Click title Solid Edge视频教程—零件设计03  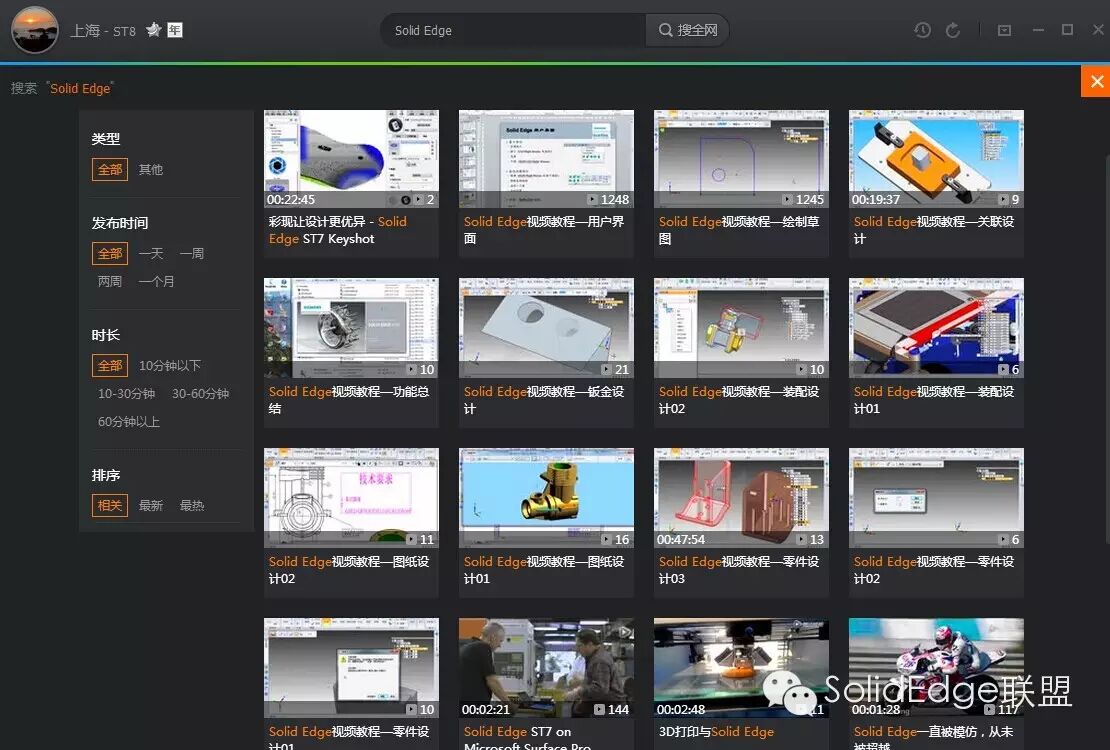[739, 570]
